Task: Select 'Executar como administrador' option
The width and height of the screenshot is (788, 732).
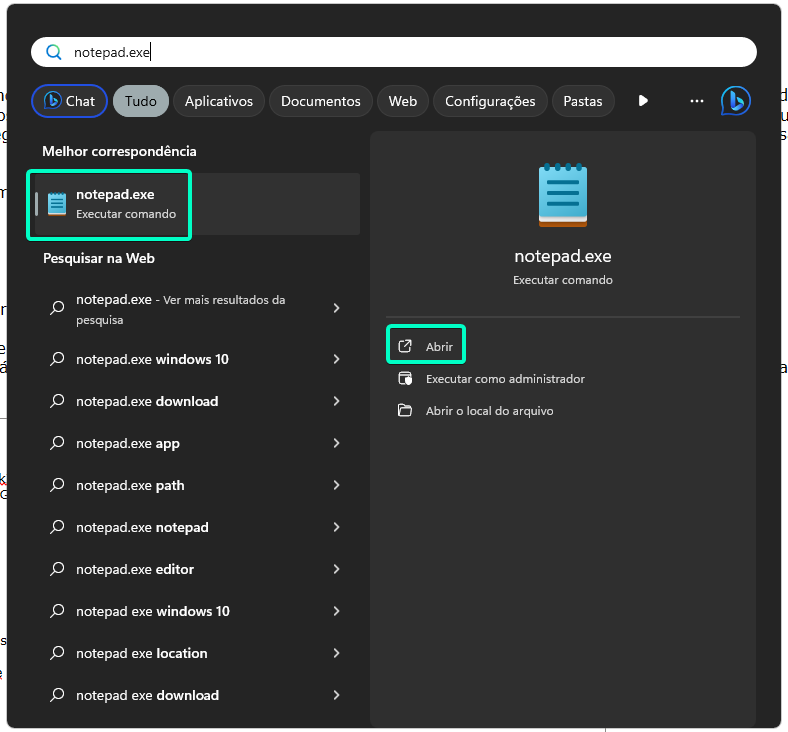Action: pyautogui.click(x=504, y=379)
